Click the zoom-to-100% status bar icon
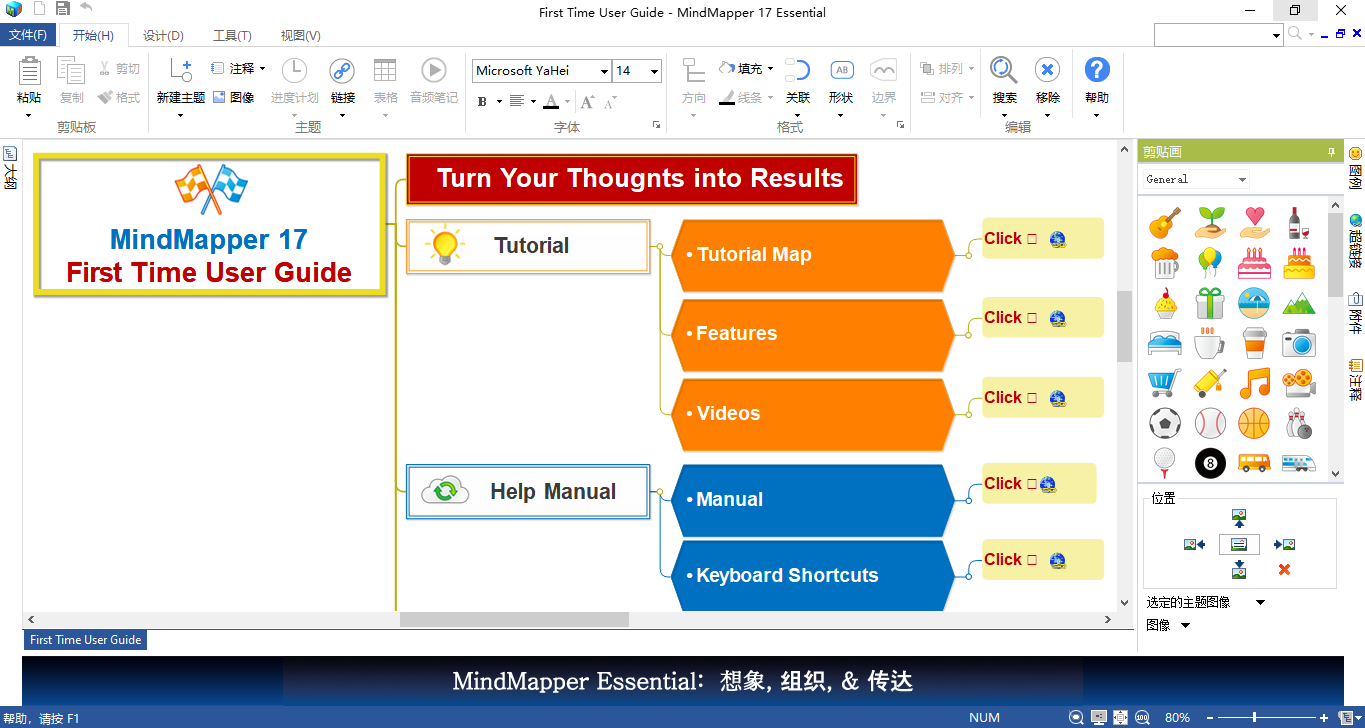This screenshot has height=728, width=1365. (1142, 718)
